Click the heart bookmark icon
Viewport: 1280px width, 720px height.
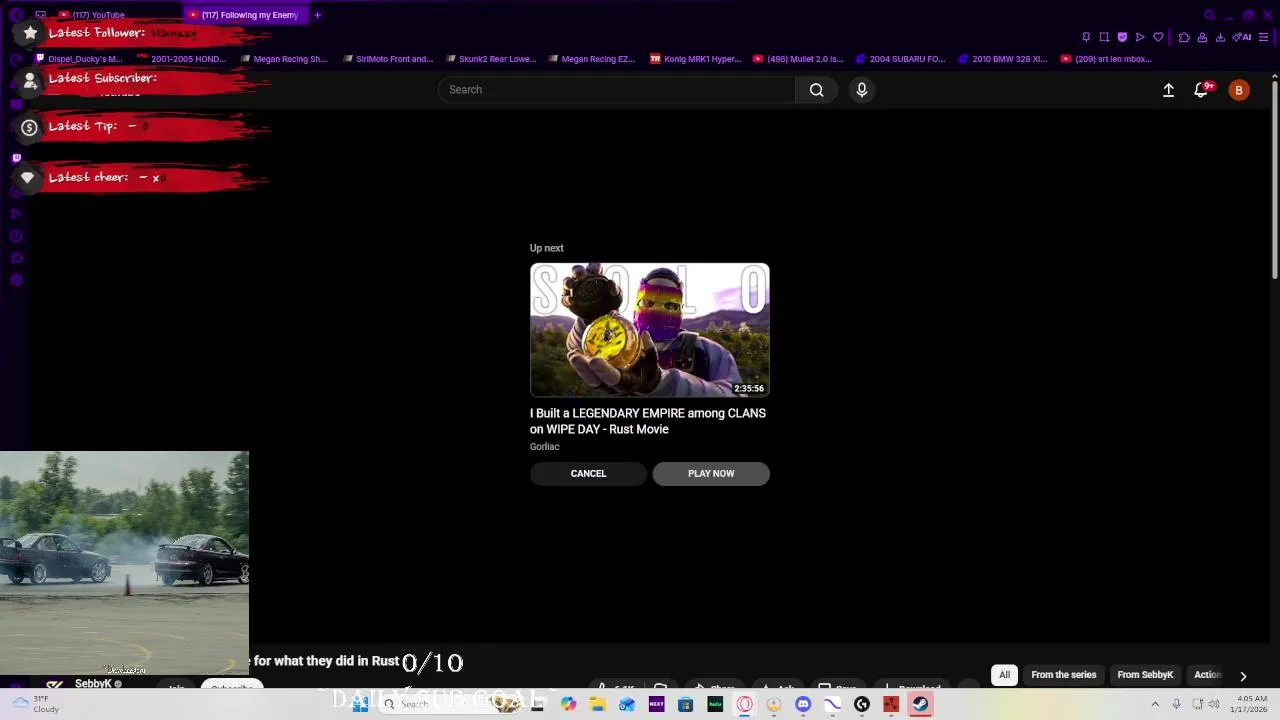point(1158,37)
